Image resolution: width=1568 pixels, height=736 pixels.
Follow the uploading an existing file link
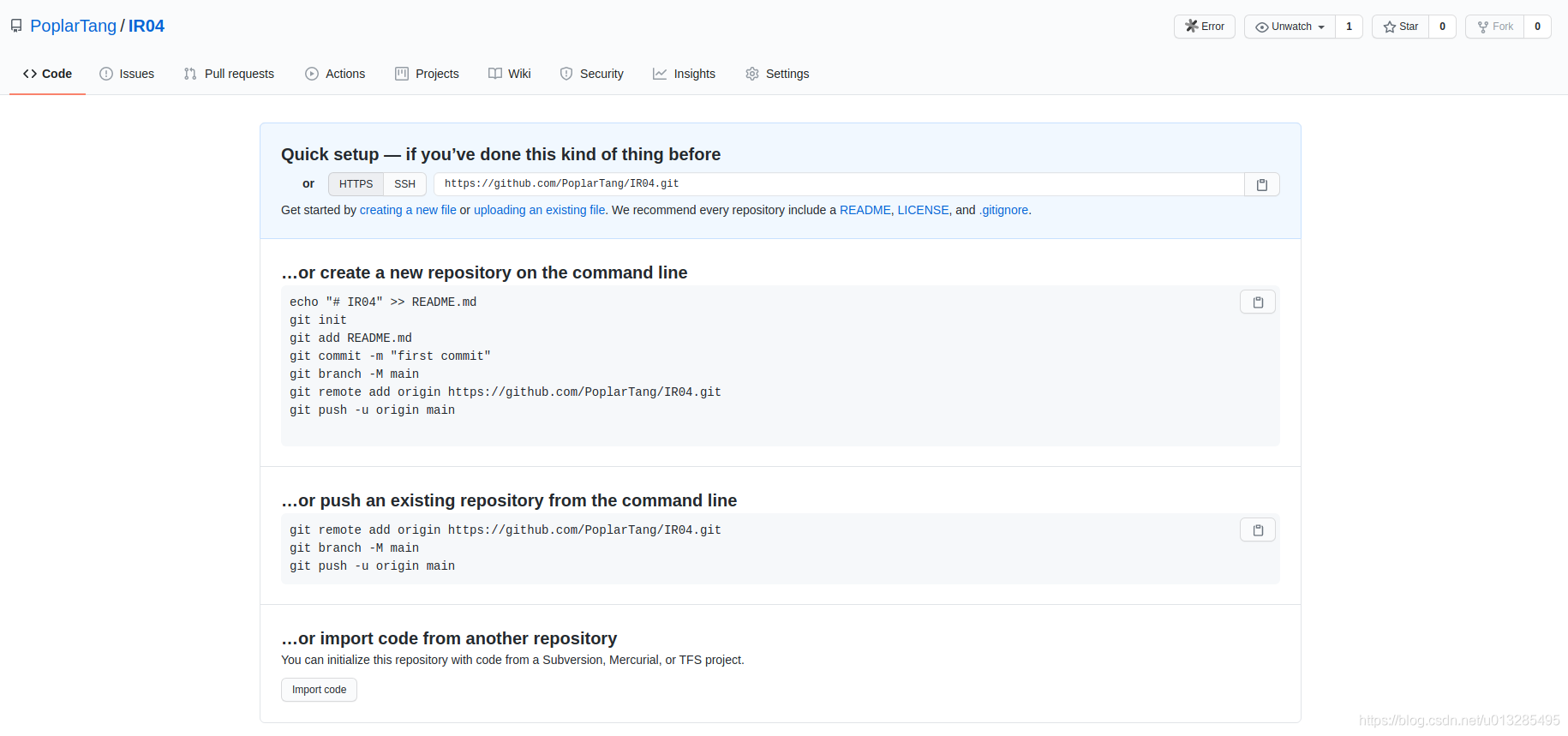[540, 210]
